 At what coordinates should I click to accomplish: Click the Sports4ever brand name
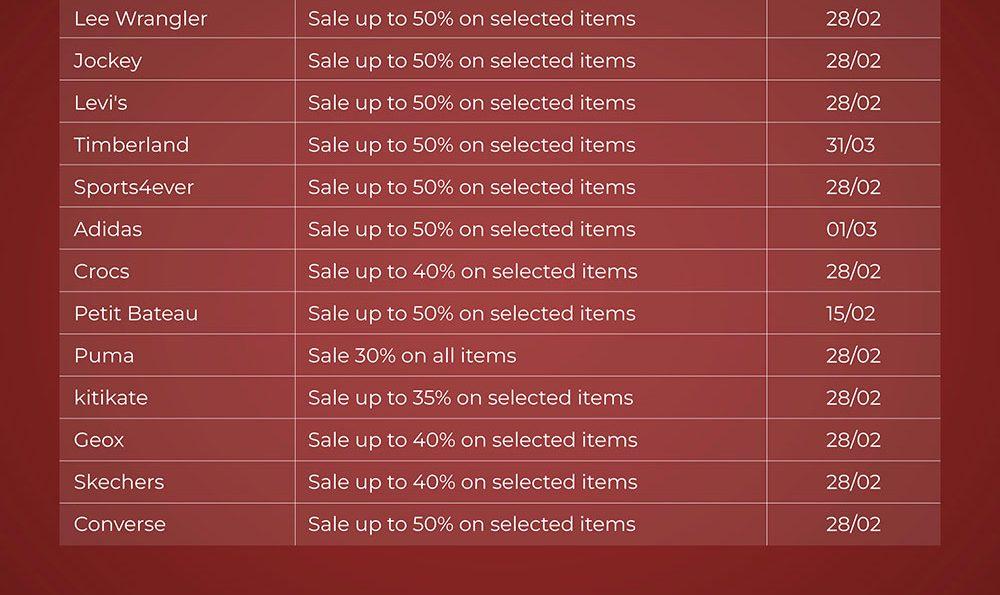(x=134, y=187)
